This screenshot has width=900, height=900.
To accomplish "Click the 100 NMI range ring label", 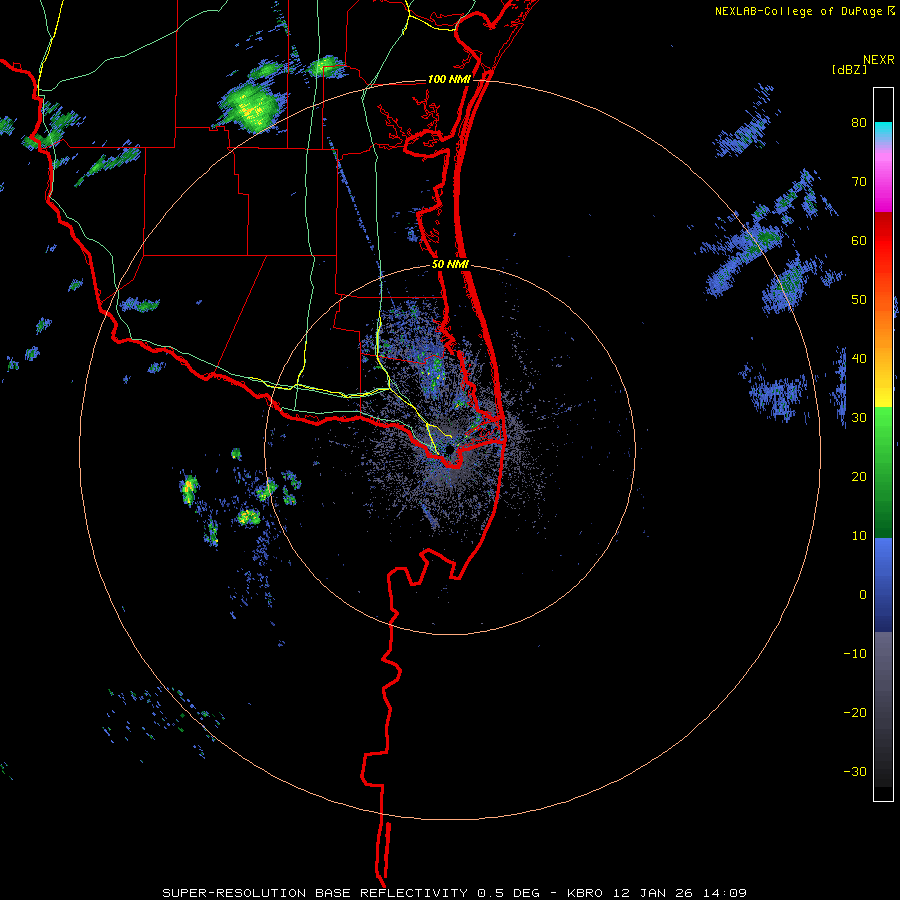I will 449,79.
